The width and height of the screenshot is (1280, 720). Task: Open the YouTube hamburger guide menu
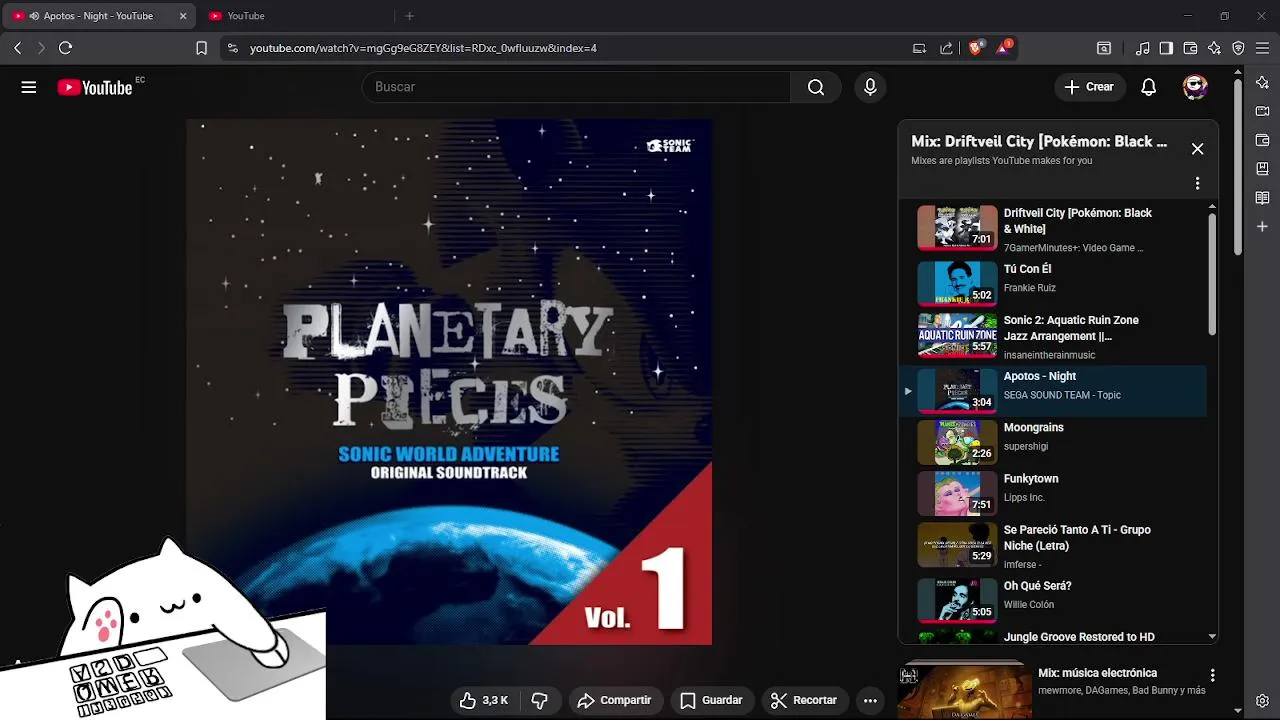pyautogui.click(x=29, y=87)
